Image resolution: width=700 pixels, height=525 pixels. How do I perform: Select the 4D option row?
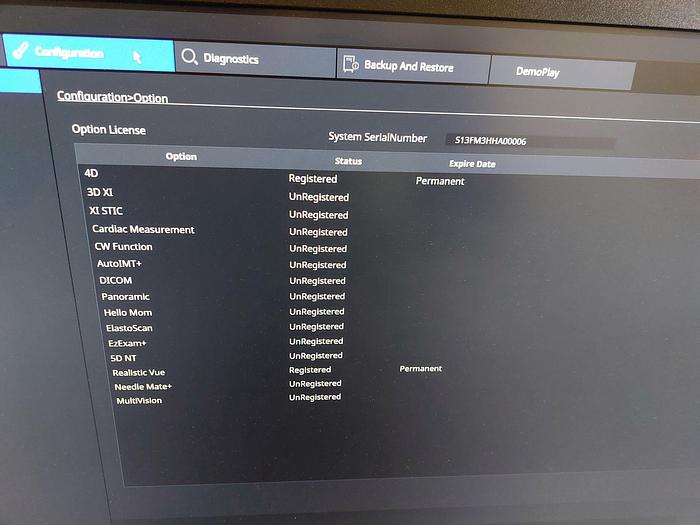[x=92, y=174]
